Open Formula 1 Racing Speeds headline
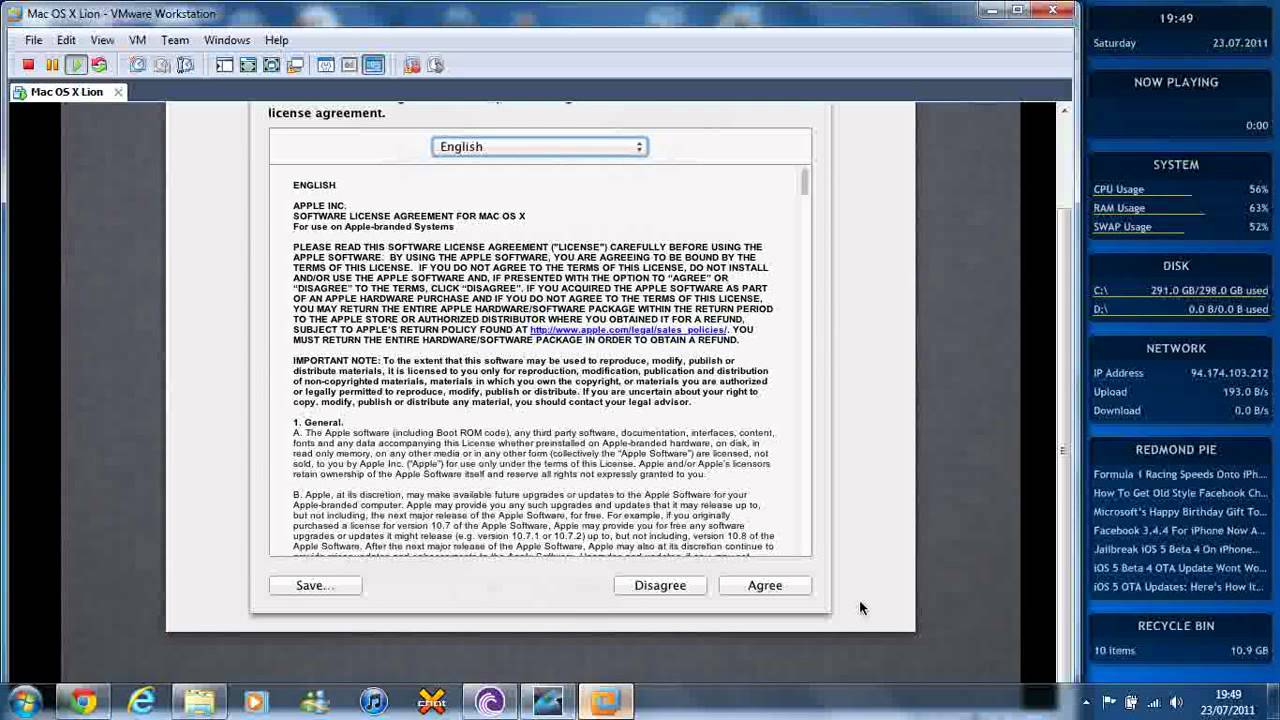Viewport: 1280px width, 720px height. [x=1179, y=475]
